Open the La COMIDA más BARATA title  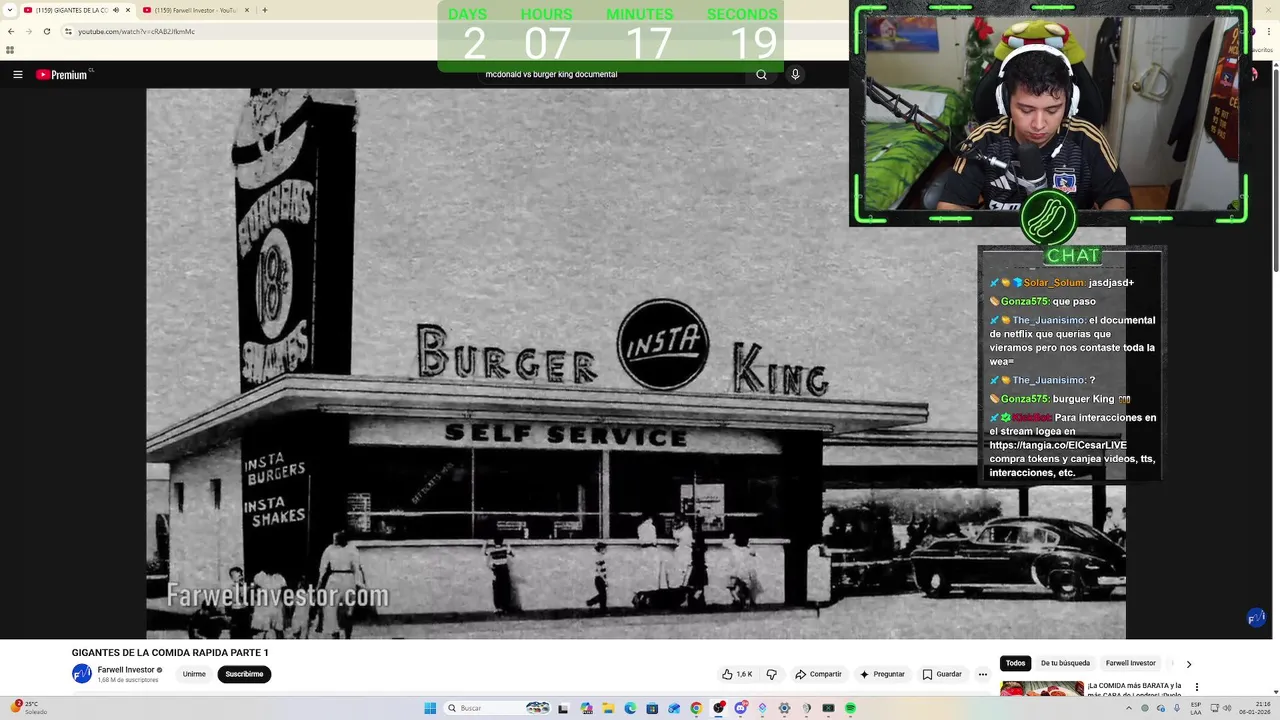[x=1134, y=690]
